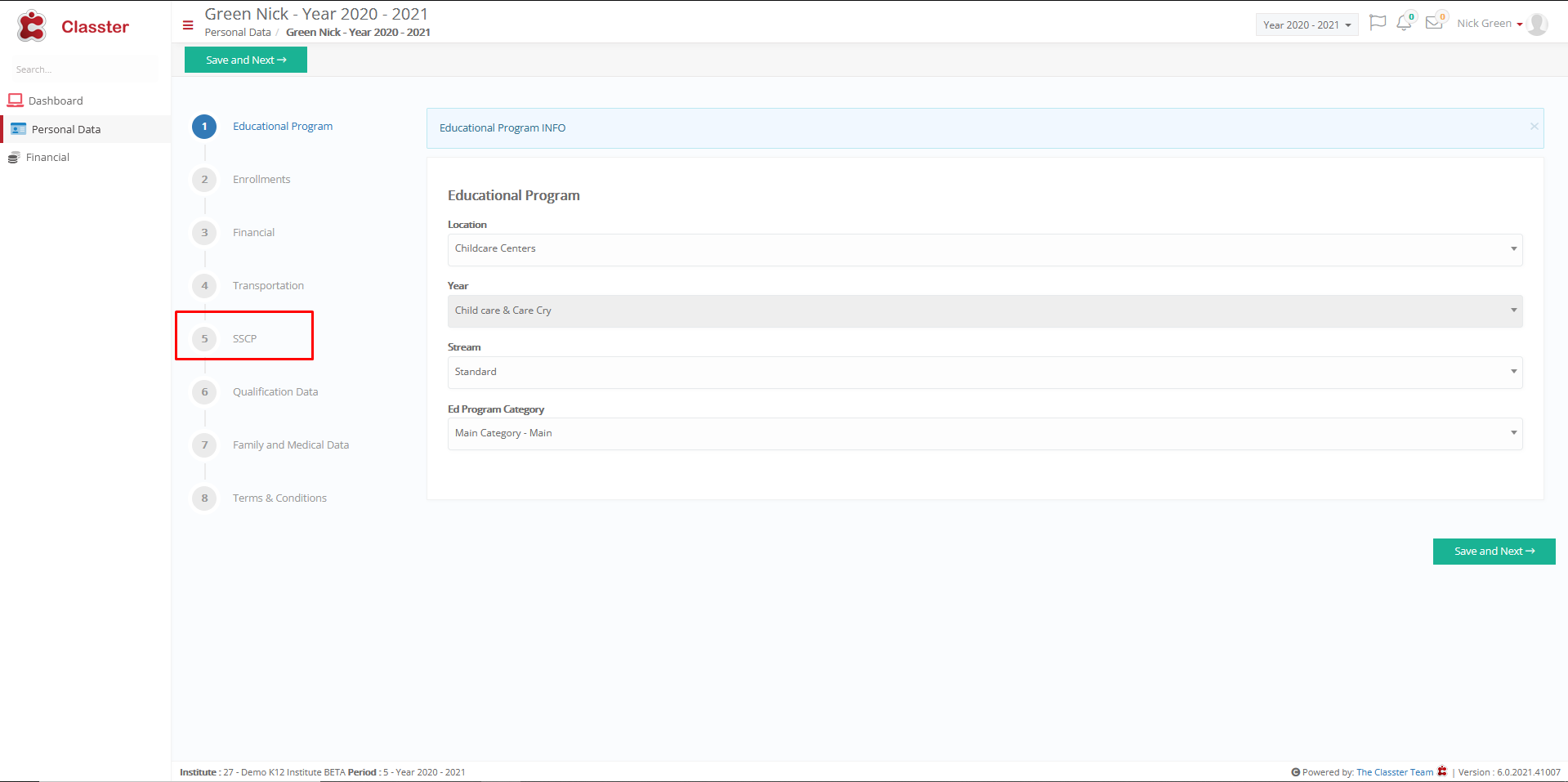Select step 5 circle icon
This screenshot has height=782, width=1568.
pyautogui.click(x=204, y=339)
